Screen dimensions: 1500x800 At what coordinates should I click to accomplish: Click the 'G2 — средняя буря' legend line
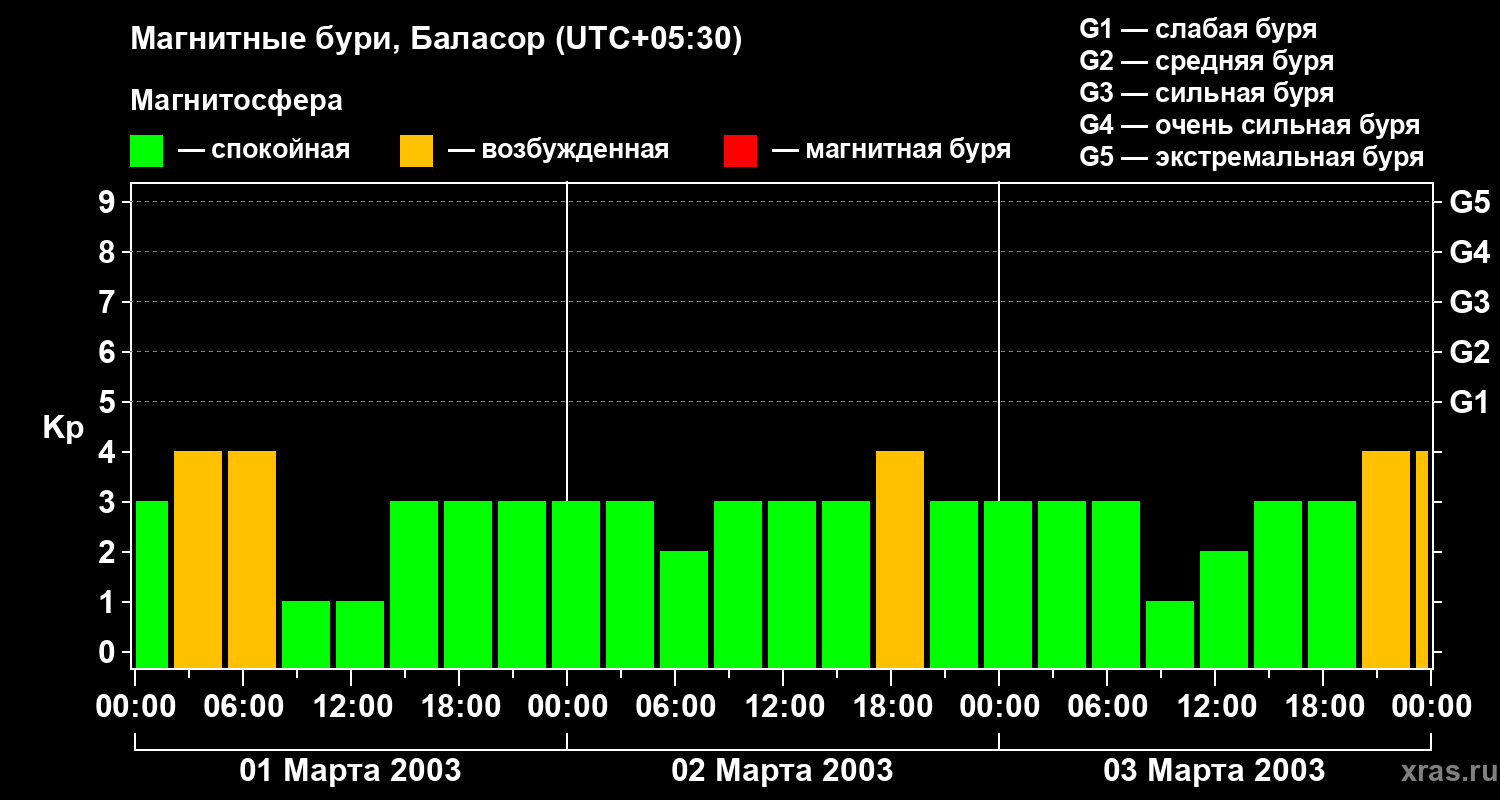1207,61
